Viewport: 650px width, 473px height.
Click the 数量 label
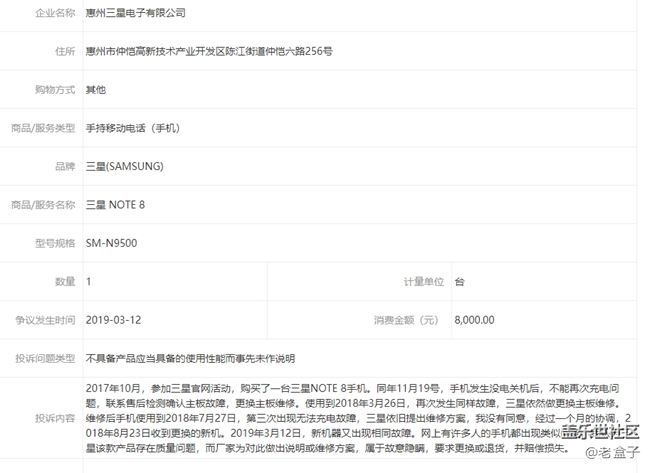point(65,281)
